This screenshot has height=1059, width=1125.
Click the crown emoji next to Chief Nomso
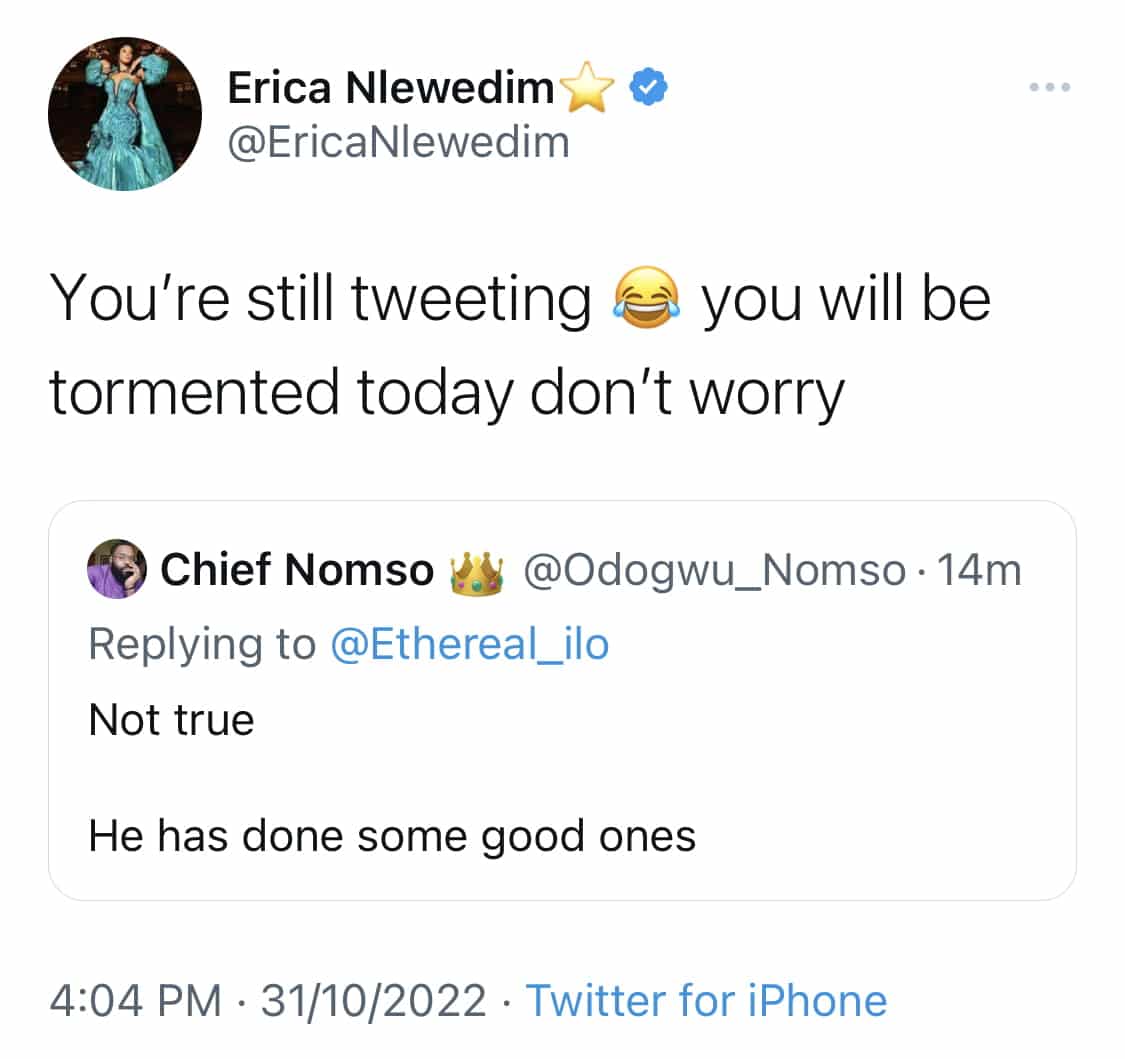(x=474, y=572)
